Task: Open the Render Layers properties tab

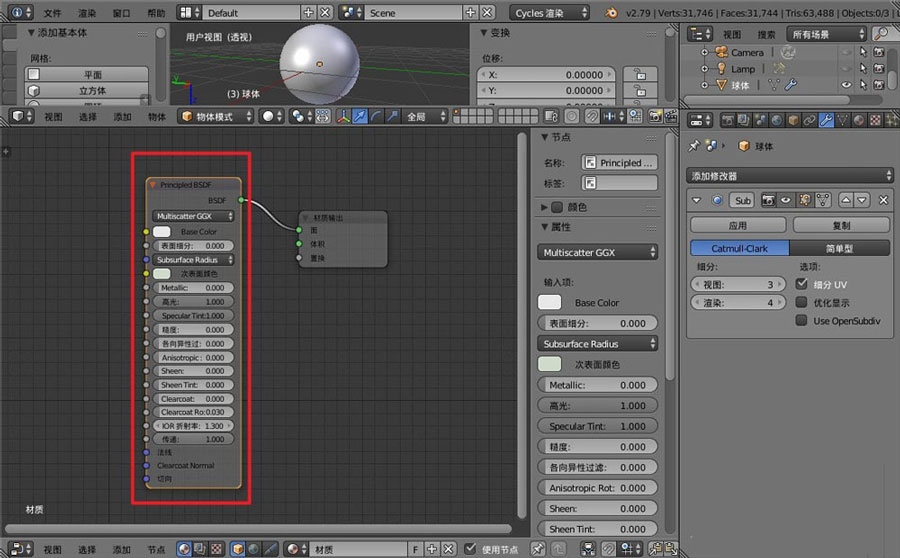Action: point(743,120)
